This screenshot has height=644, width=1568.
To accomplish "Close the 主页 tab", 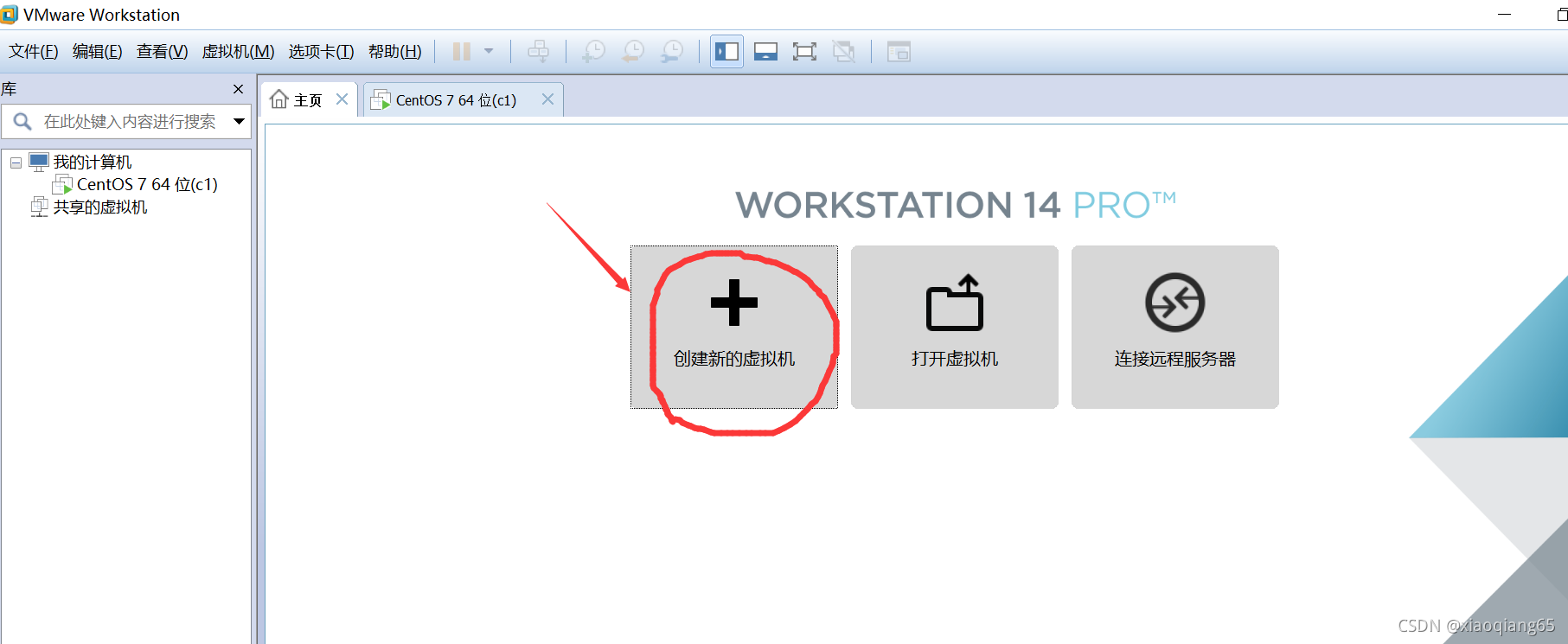I will 342,99.
